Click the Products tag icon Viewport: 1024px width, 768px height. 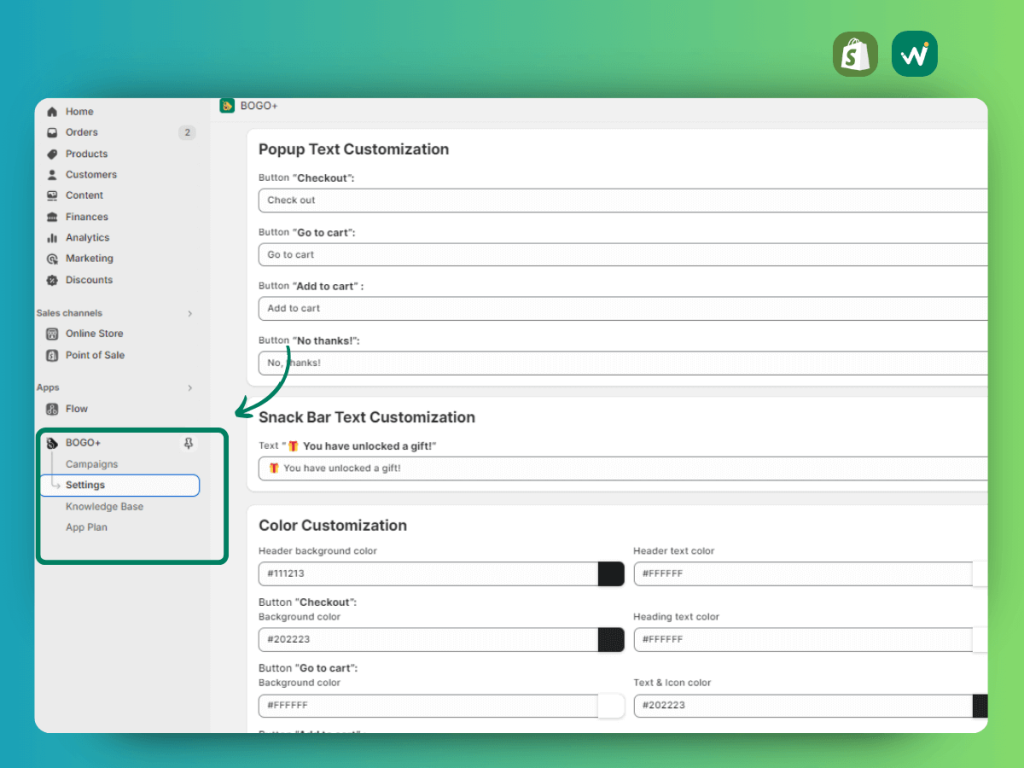click(x=52, y=154)
